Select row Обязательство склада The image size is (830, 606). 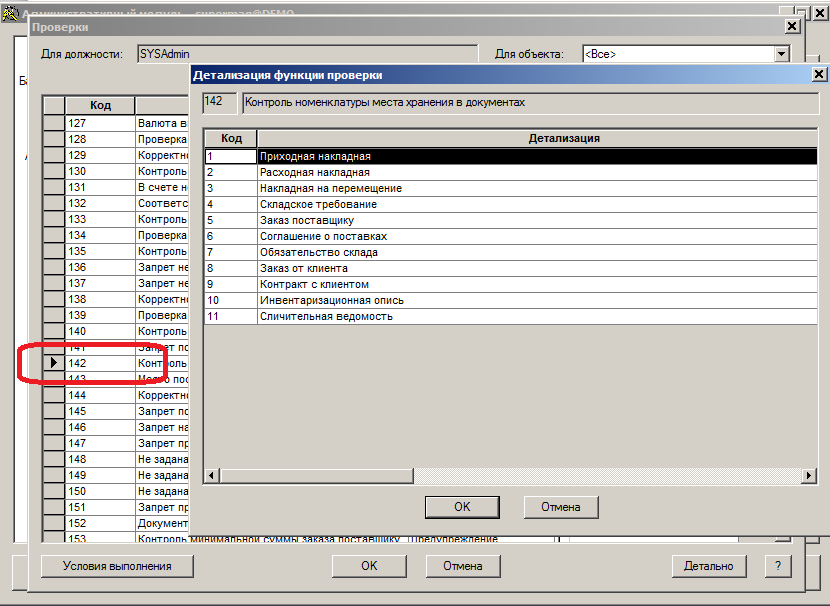511,252
